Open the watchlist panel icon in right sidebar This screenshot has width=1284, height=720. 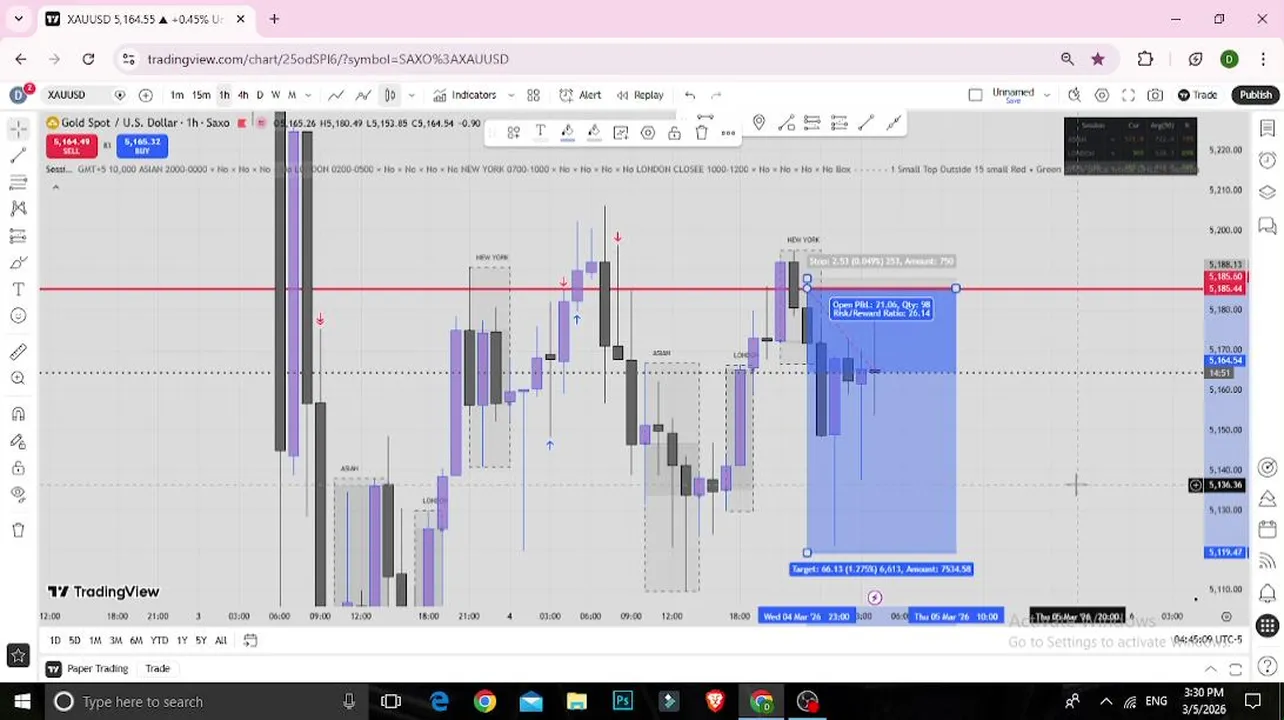(1267, 129)
